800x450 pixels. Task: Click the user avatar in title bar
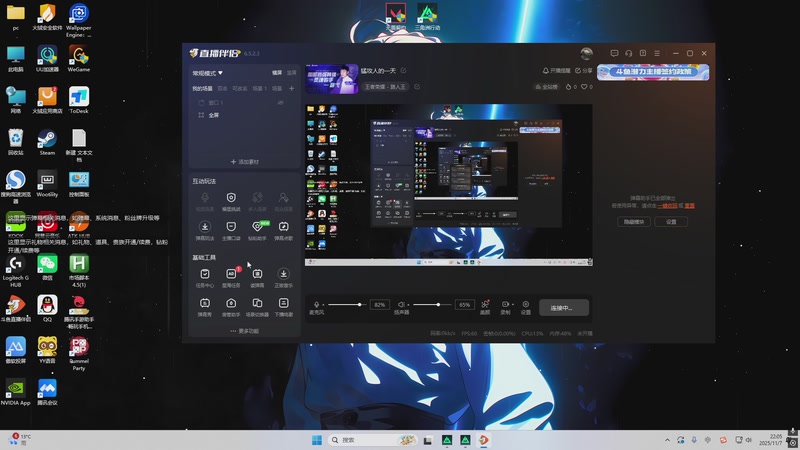point(587,53)
